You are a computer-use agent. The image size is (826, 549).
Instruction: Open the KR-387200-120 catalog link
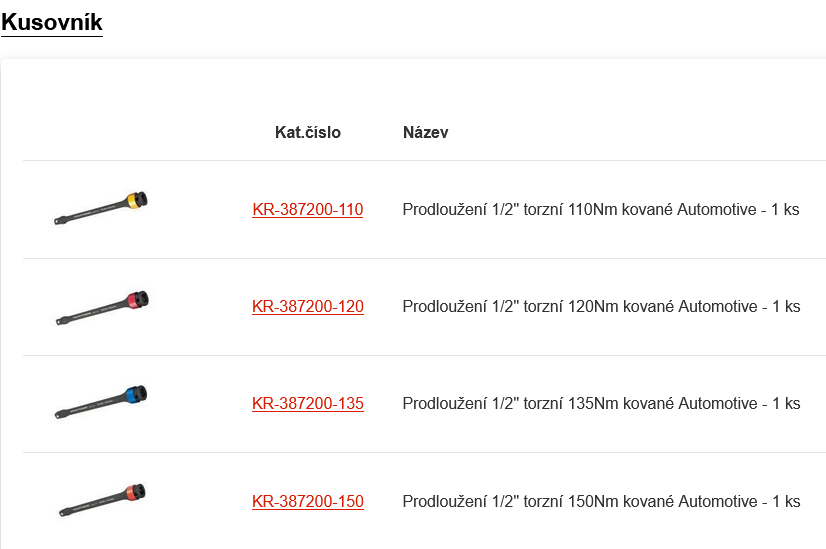coord(307,307)
